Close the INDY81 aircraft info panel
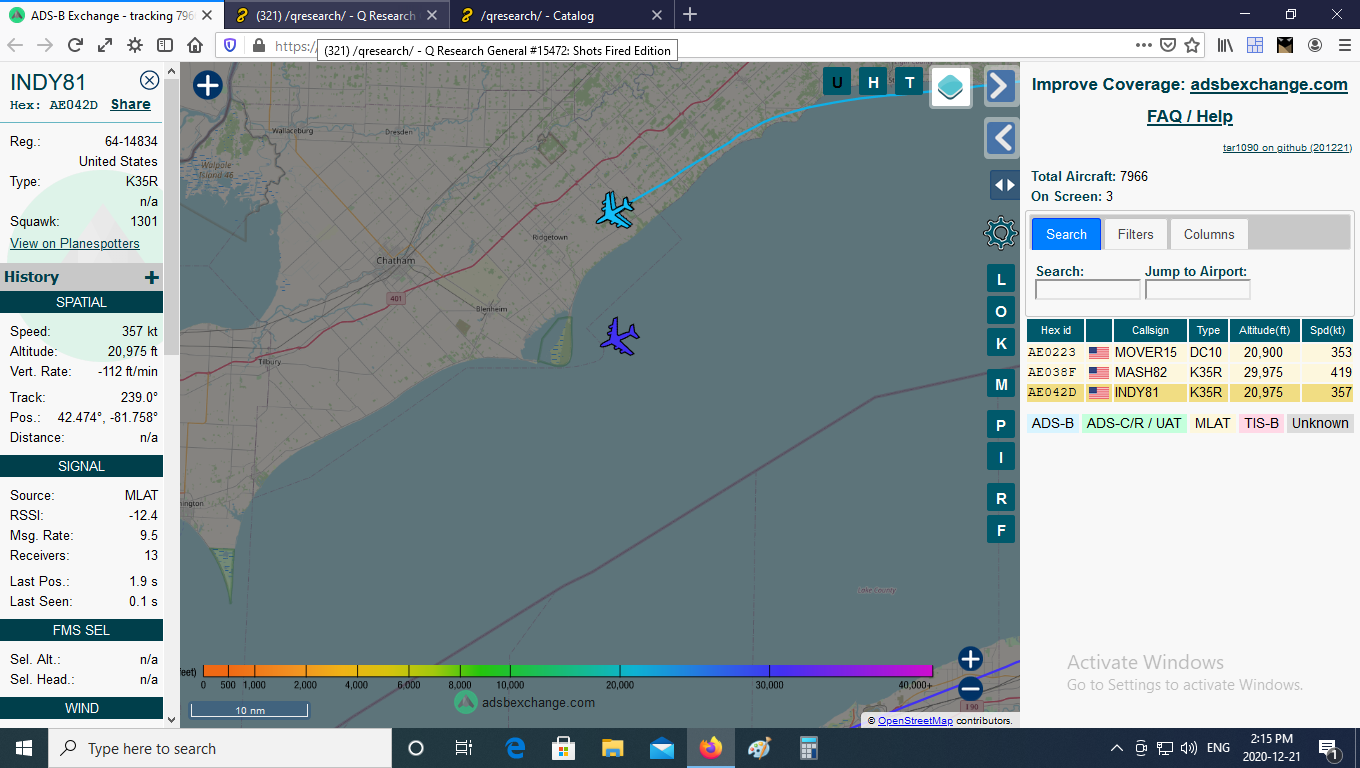This screenshot has height=768, width=1360. pos(149,81)
